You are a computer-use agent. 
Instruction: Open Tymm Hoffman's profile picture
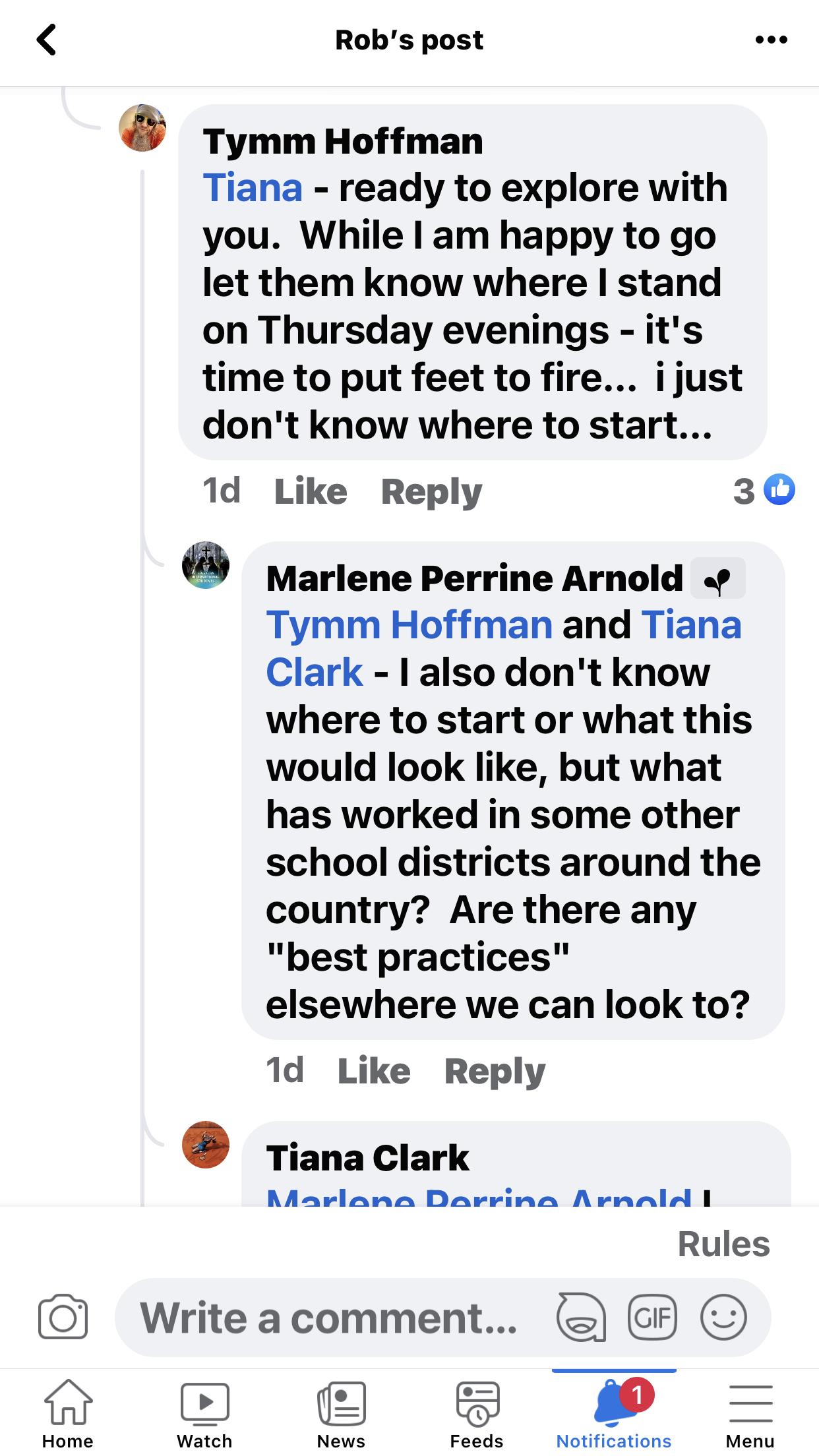pyautogui.click(x=142, y=128)
